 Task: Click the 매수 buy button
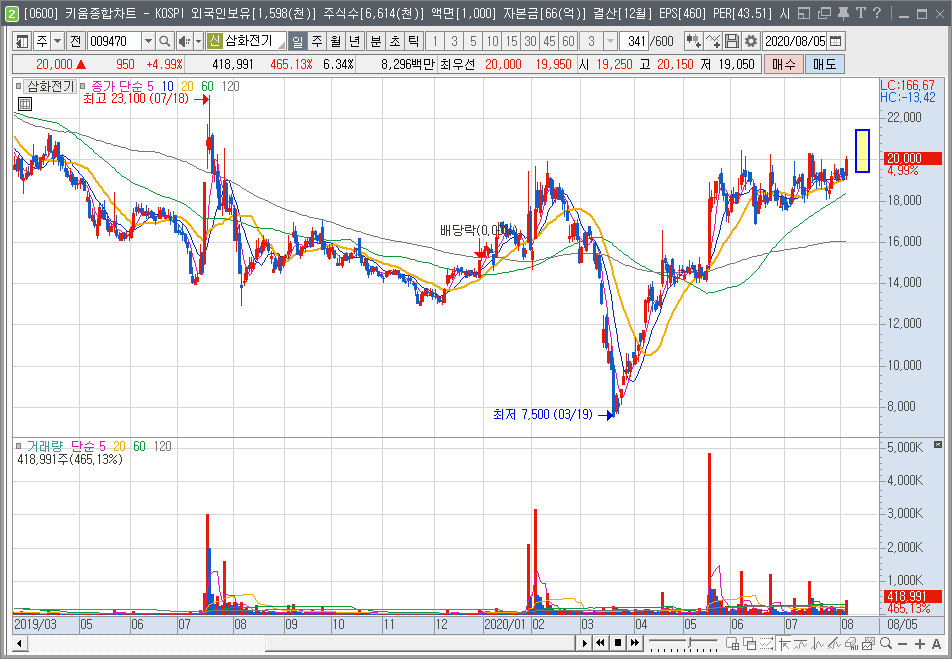(x=784, y=64)
